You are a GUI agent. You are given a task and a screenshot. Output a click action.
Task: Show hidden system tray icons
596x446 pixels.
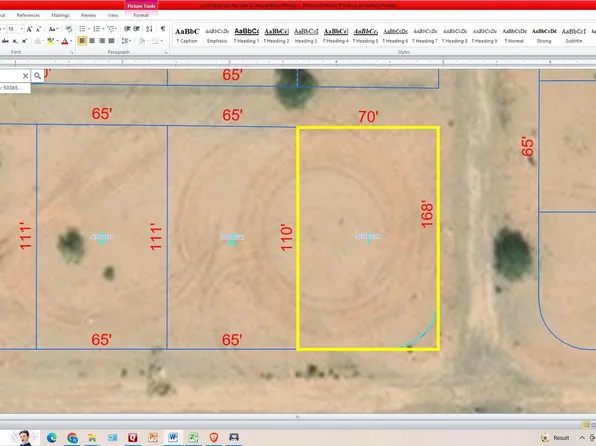point(582,438)
